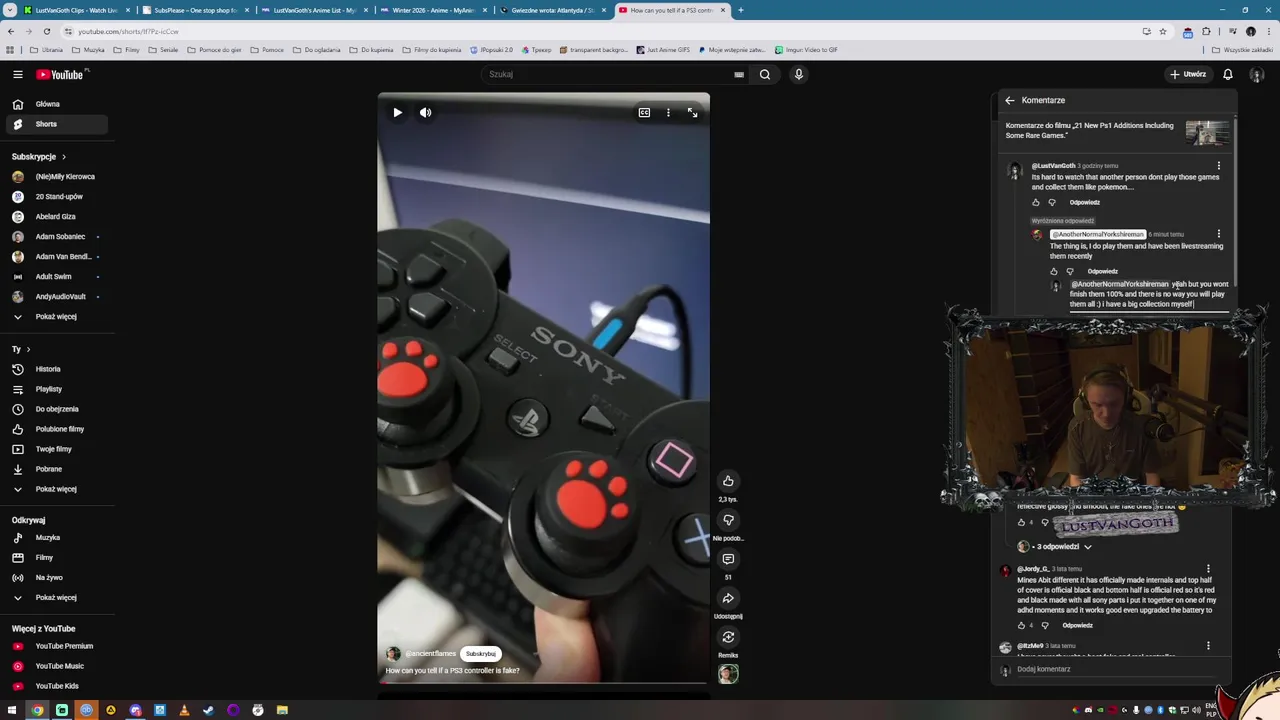Bookmark this page with the star icon
The width and height of the screenshot is (1280, 720).
pos(1162,31)
